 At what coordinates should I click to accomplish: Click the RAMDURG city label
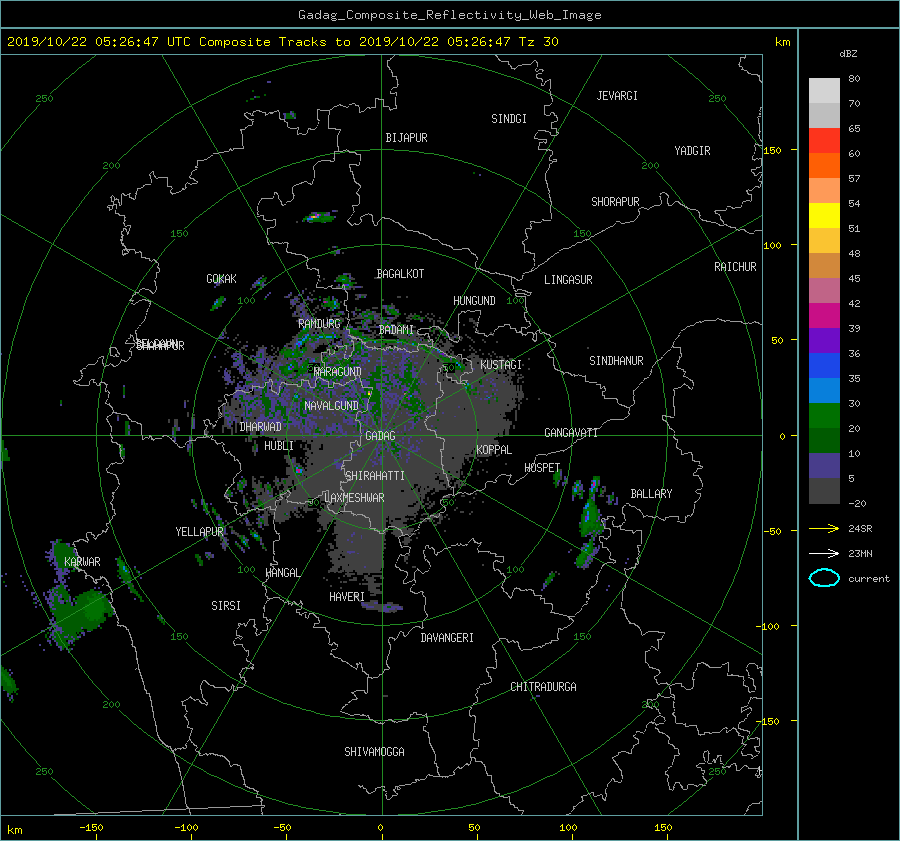tap(319, 324)
